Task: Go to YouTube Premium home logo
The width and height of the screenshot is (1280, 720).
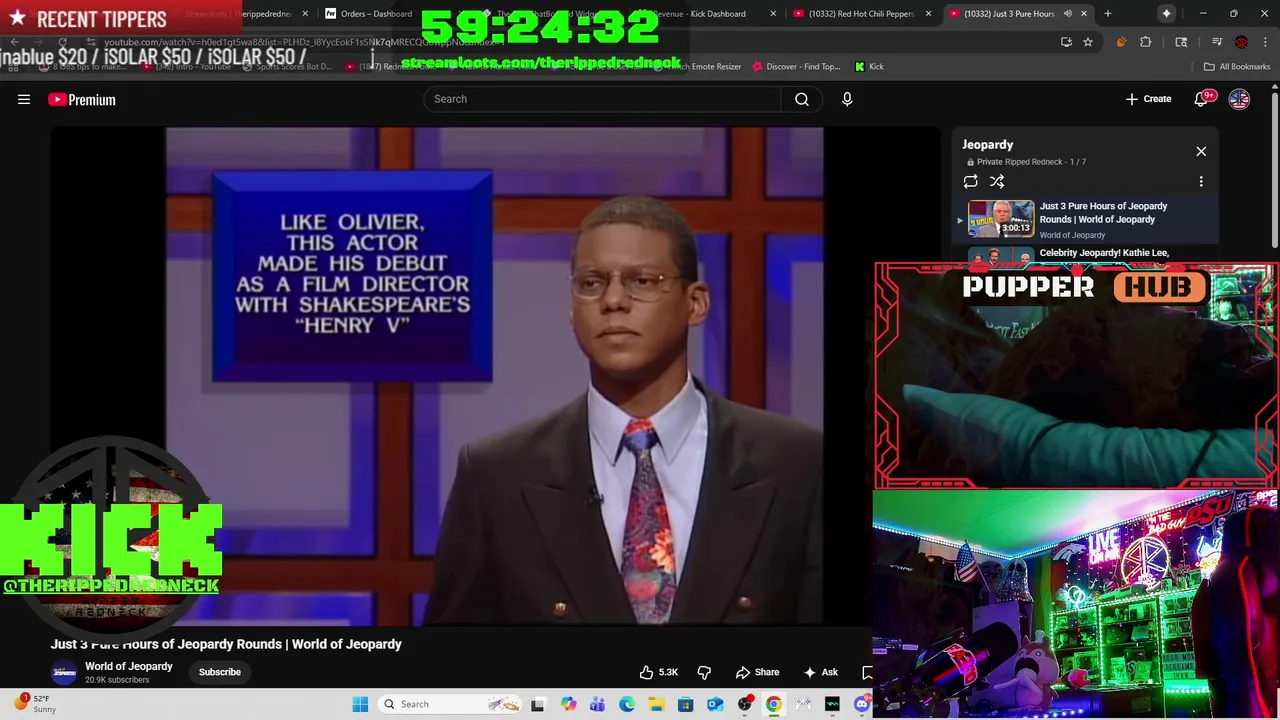Action: point(82,100)
